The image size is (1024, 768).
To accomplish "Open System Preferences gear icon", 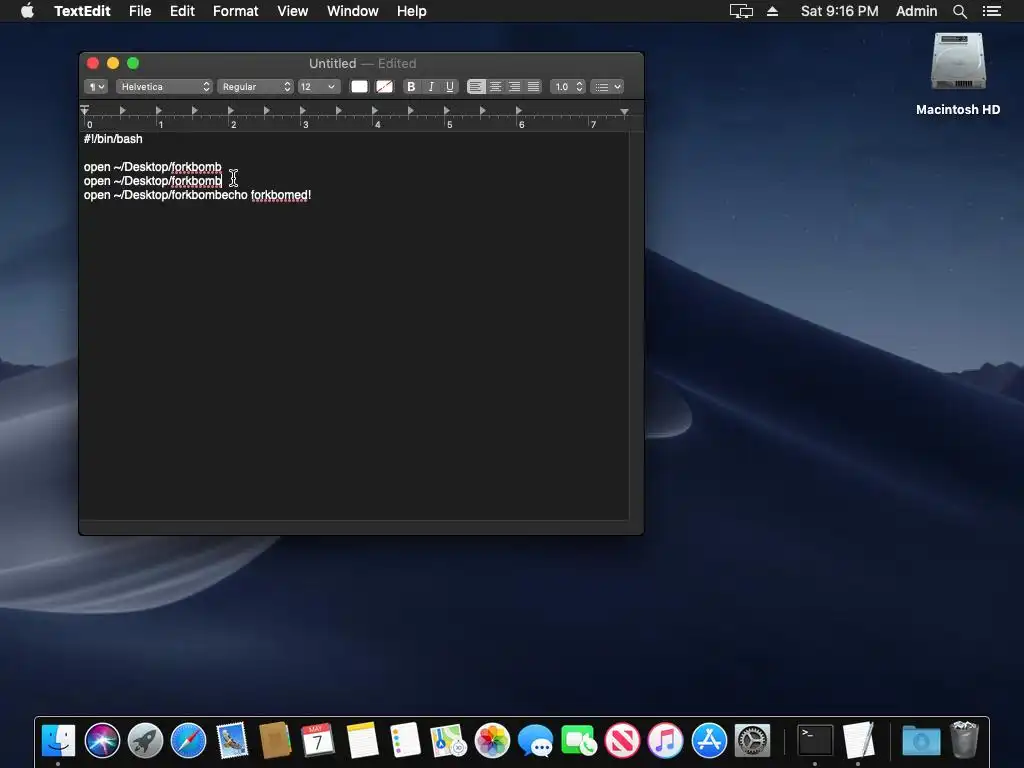I will click(x=752, y=741).
